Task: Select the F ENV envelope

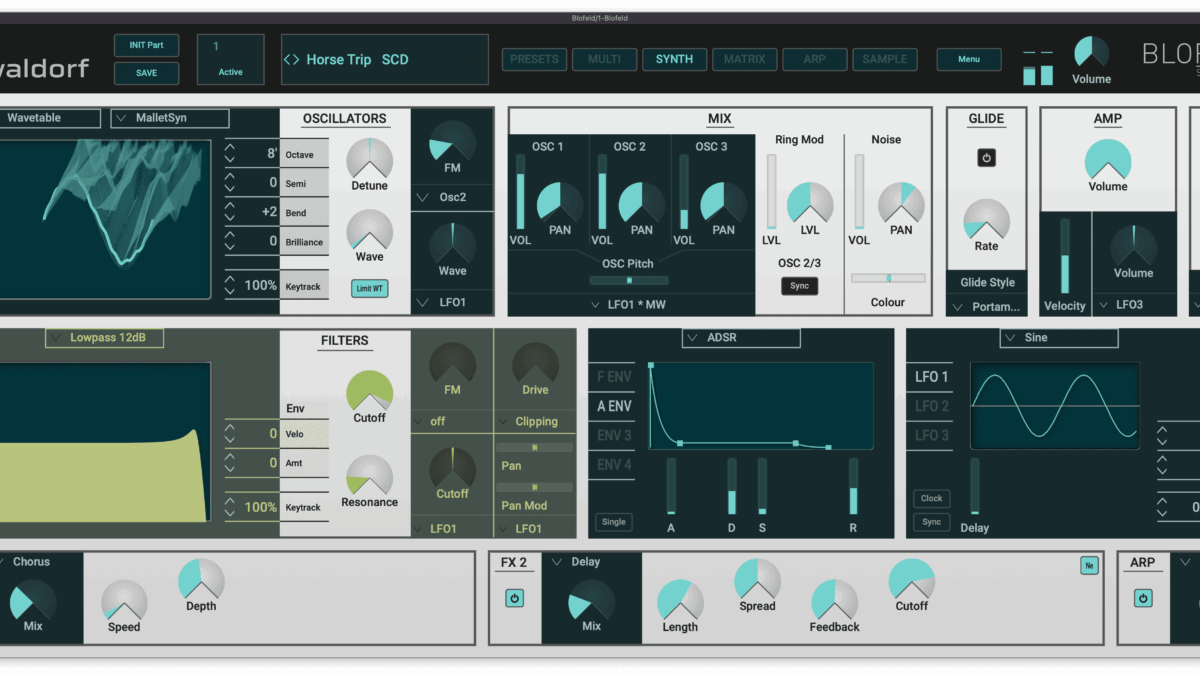Action: [614, 377]
